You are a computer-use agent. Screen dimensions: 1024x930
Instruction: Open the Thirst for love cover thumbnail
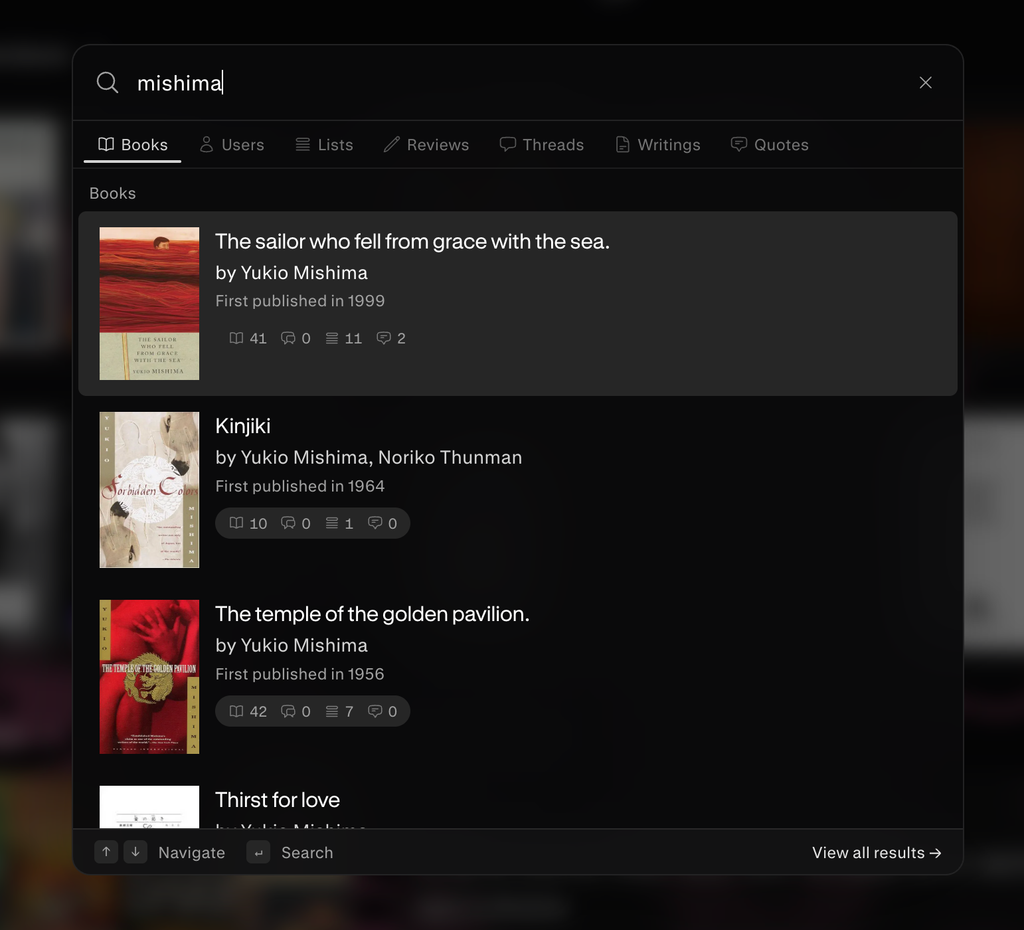tap(150, 807)
